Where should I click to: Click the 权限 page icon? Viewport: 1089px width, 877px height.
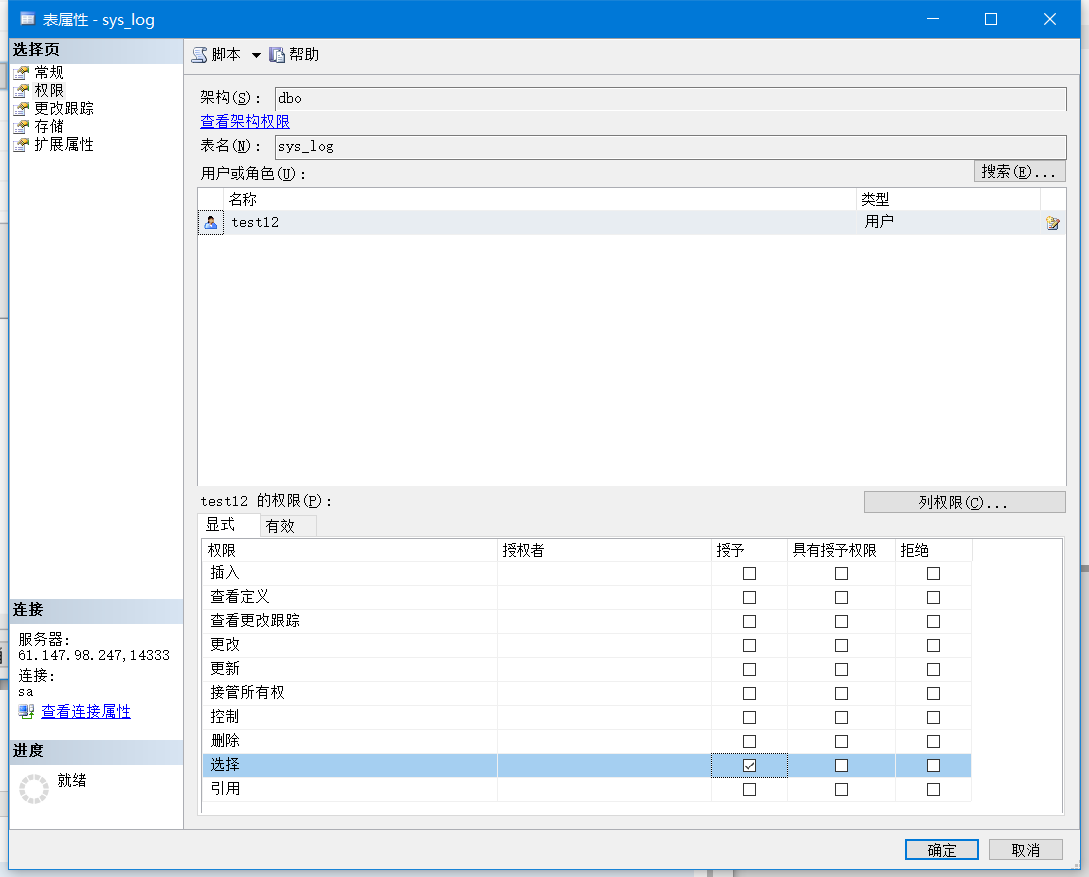click(22, 90)
